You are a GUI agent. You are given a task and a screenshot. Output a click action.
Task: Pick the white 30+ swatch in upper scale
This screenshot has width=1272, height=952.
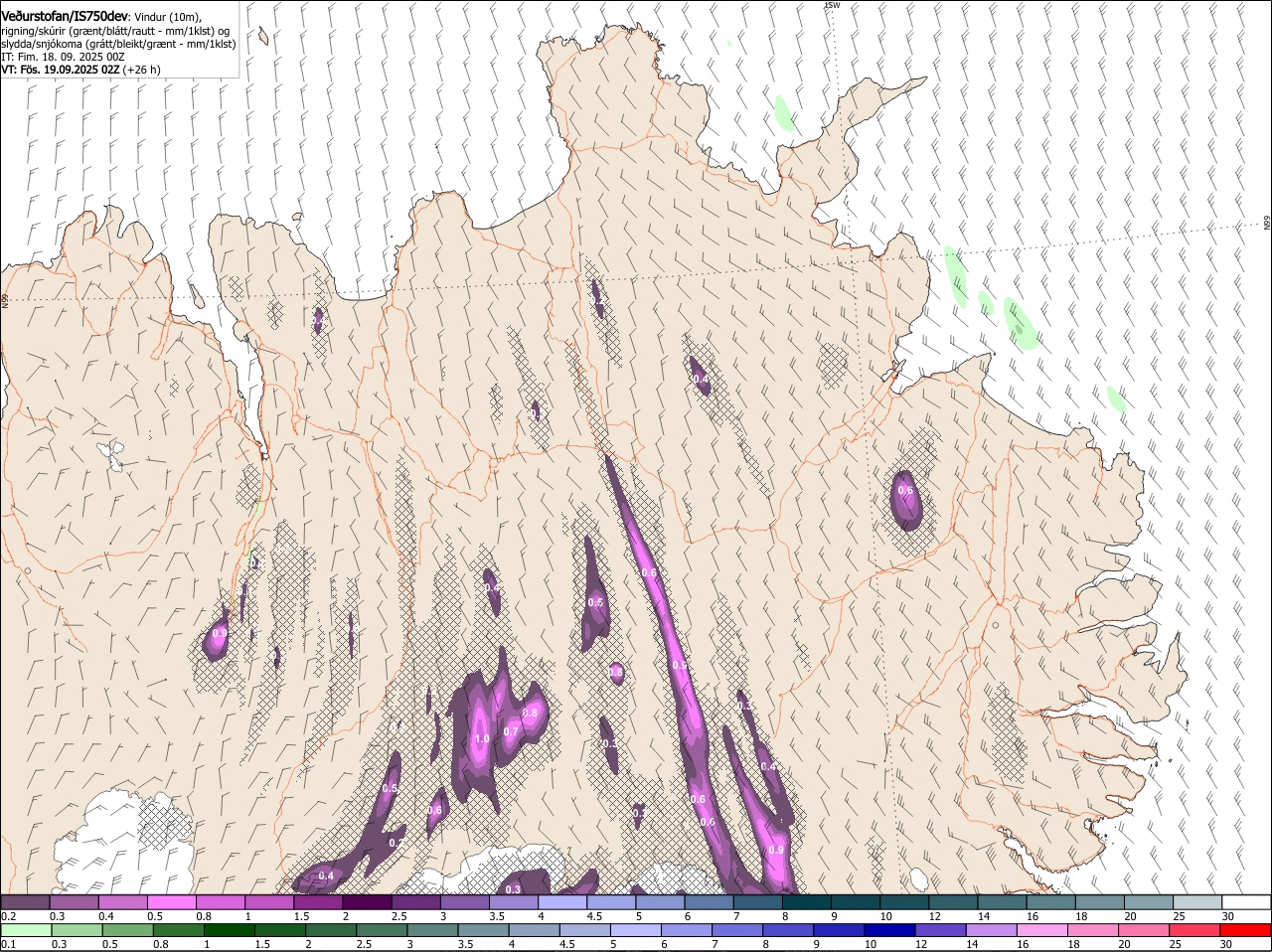pos(1247,901)
